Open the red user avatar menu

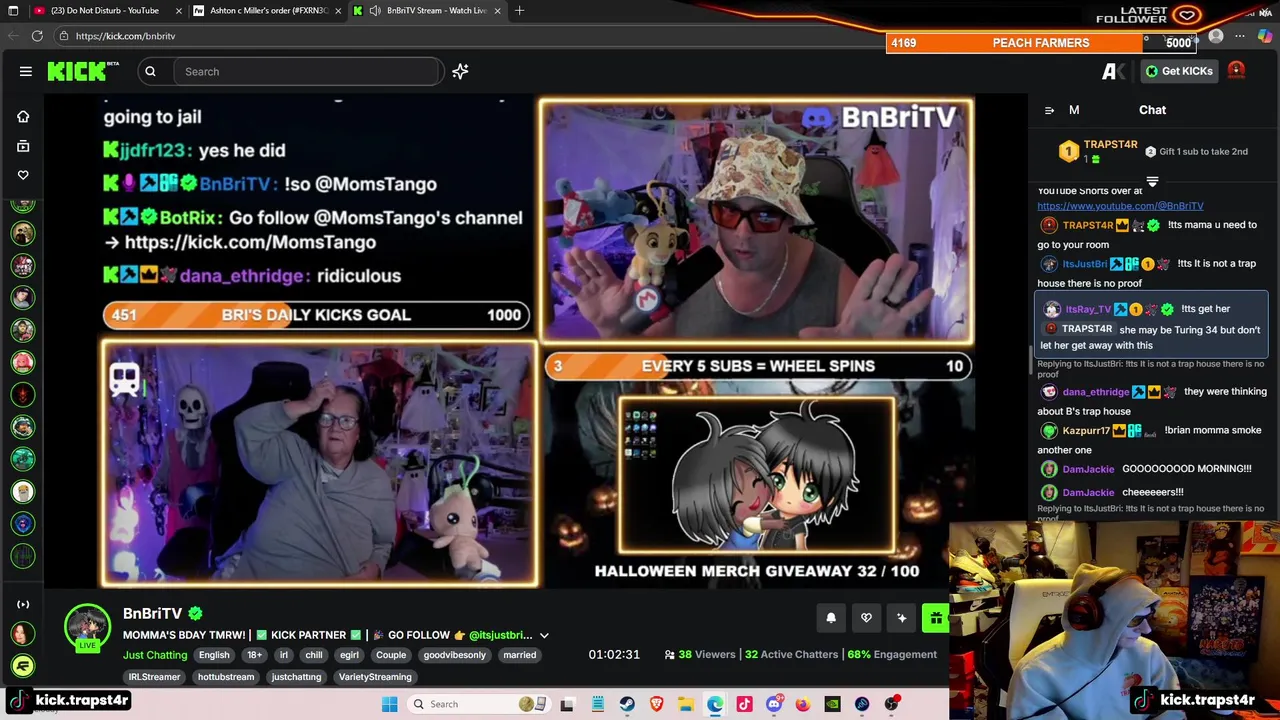tap(1236, 70)
